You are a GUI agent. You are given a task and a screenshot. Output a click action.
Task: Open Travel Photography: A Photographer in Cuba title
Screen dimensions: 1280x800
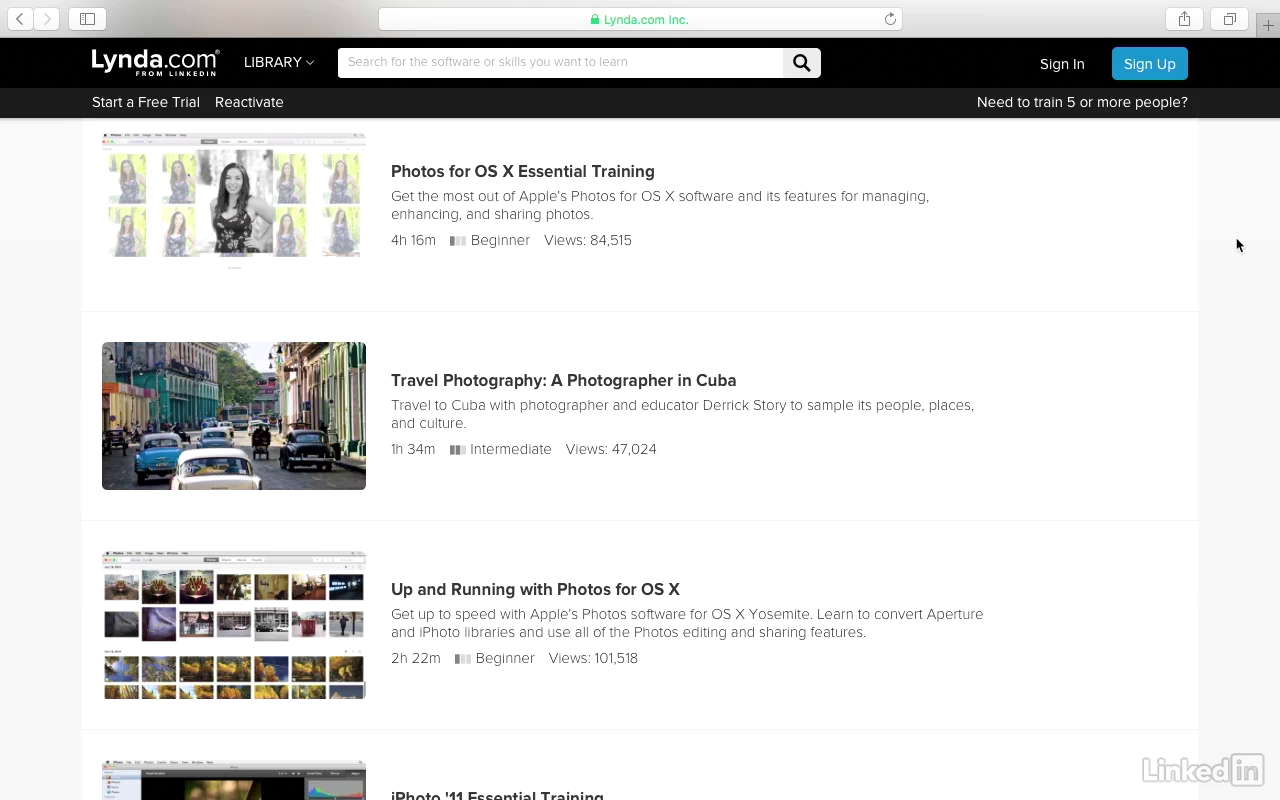pyautogui.click(x=564, y=380)
